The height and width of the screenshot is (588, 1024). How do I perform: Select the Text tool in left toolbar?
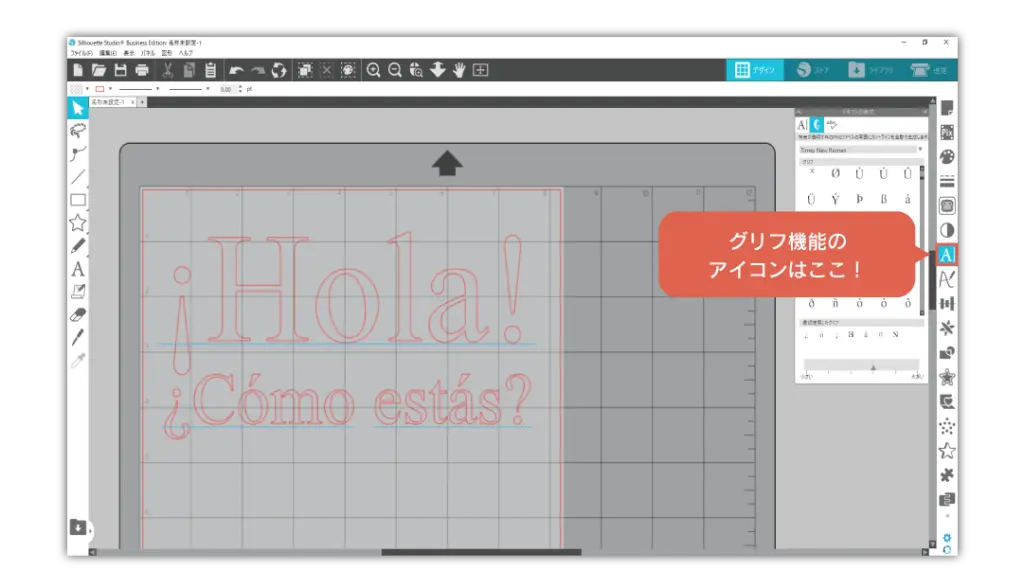coord(78,269)
